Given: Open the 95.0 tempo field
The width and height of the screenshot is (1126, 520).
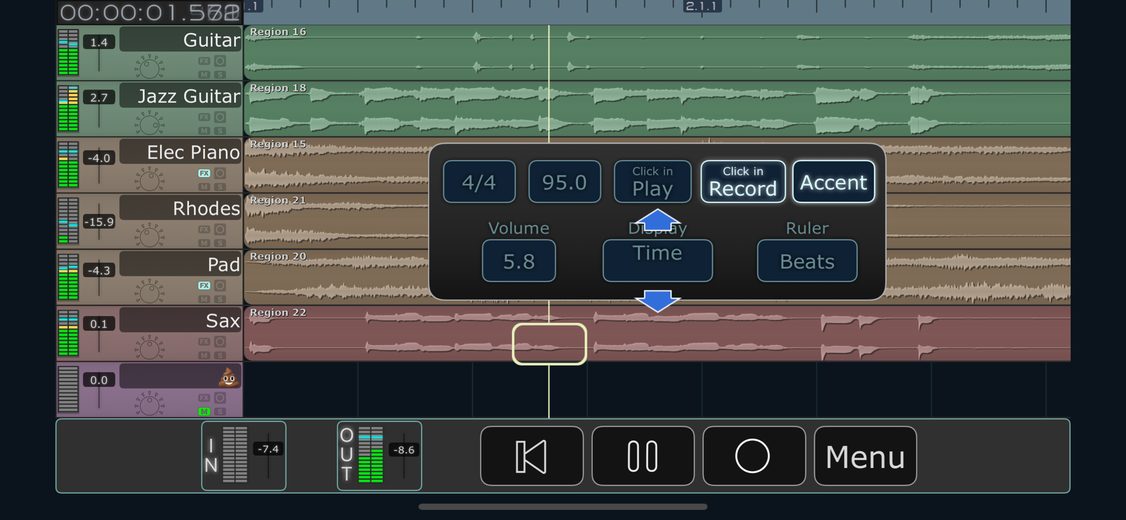Looking at the screenshot, I should click(x=564, y=182).
